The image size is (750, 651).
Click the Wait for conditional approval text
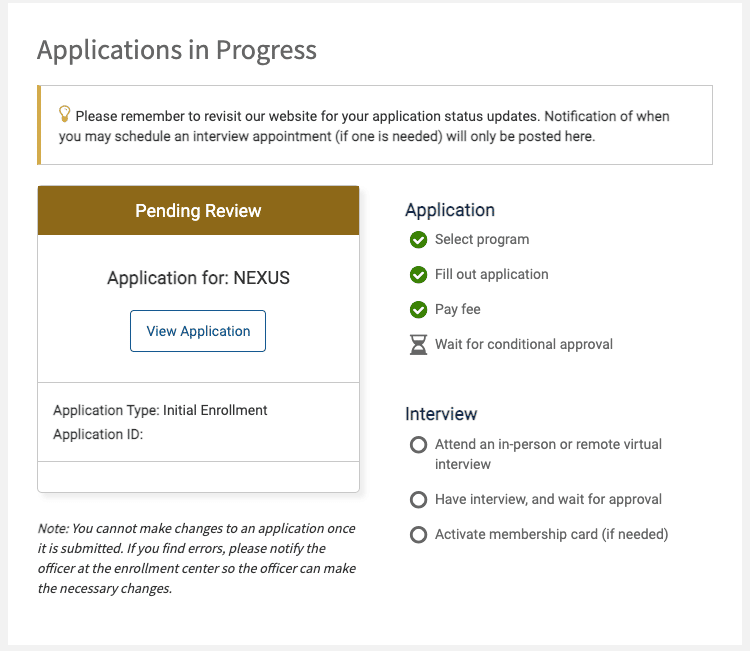point(524,345)
